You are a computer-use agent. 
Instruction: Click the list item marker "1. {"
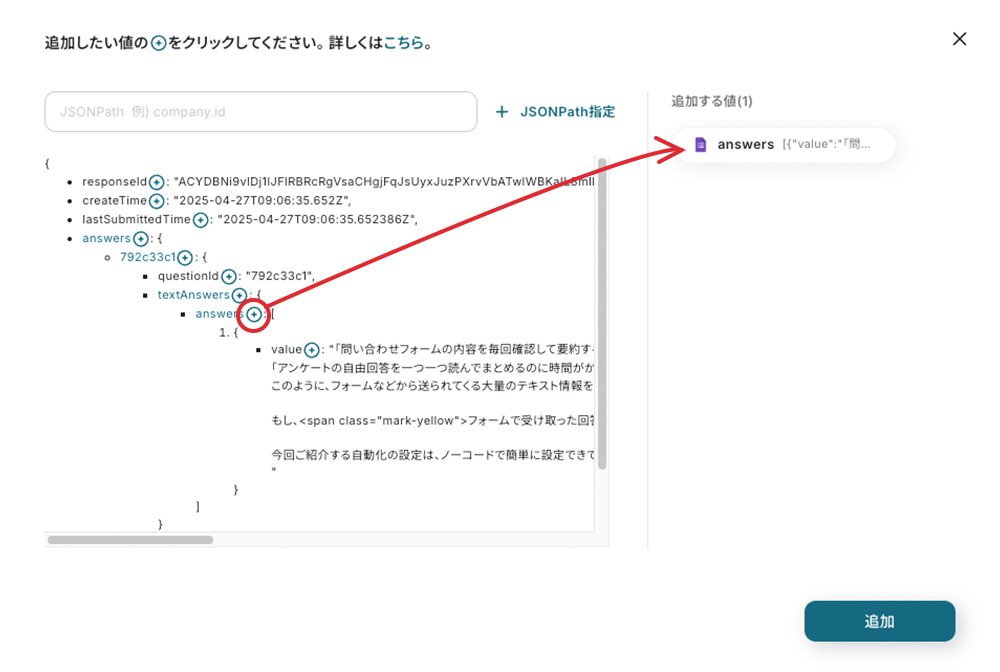(228, 333)
